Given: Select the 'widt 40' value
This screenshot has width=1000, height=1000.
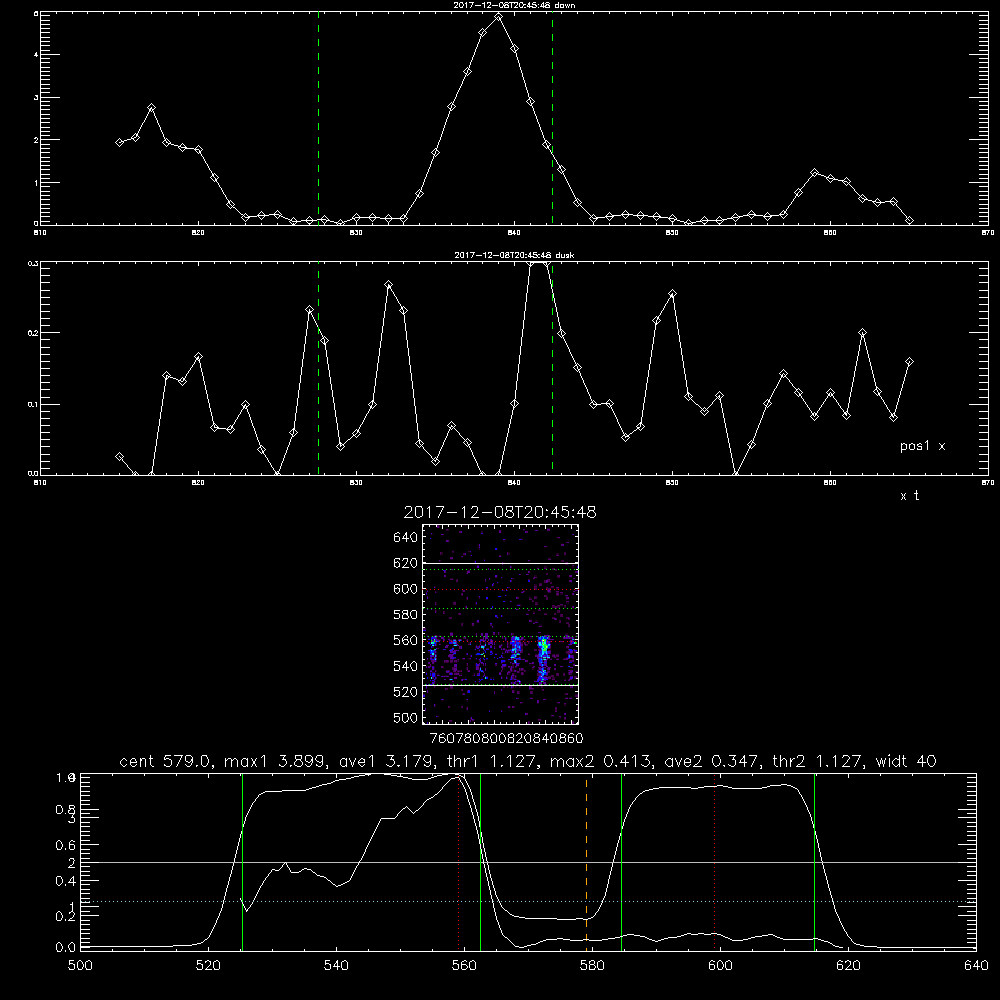Looking at the screenshot, I should coord(906,761).
